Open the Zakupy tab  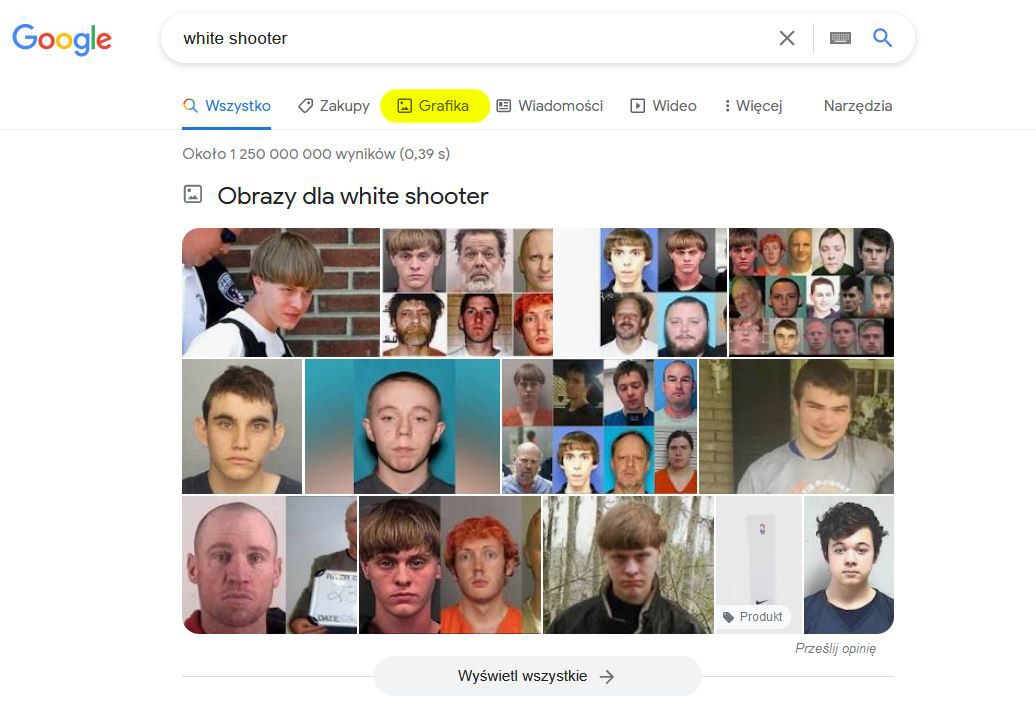334,106
